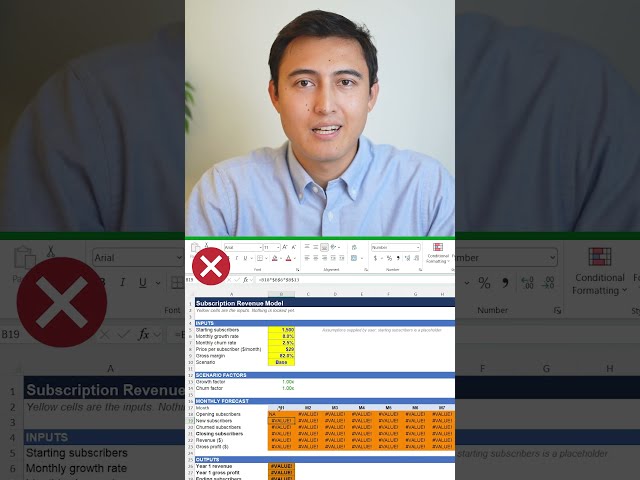Click Merge & Center icon in center ribbon
640x480 pixels.
pos(354,258)
